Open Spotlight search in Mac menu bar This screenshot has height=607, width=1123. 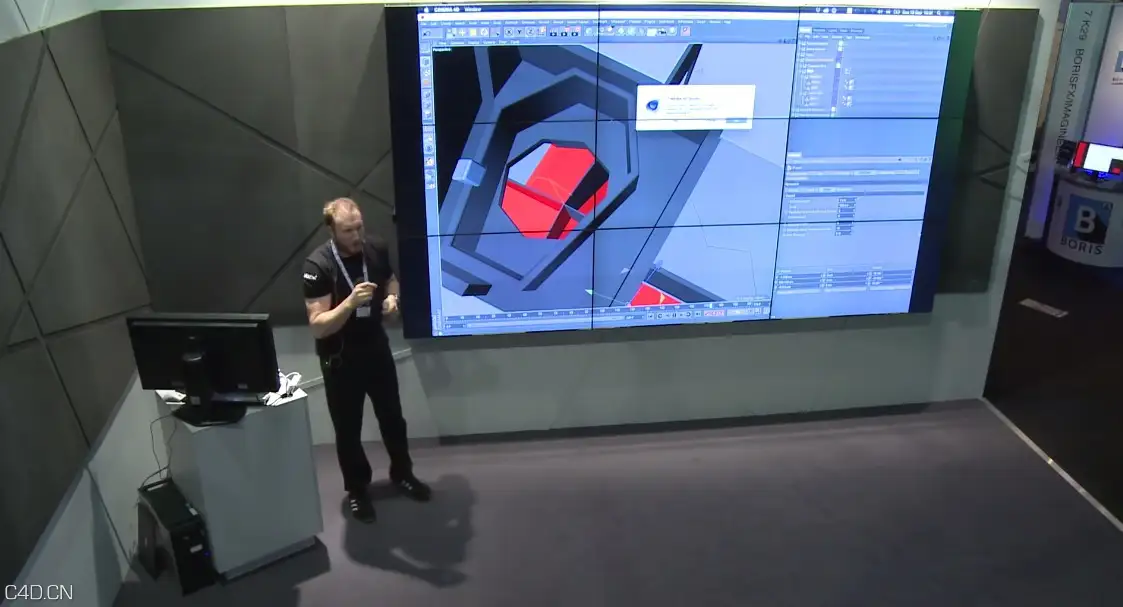938,13
